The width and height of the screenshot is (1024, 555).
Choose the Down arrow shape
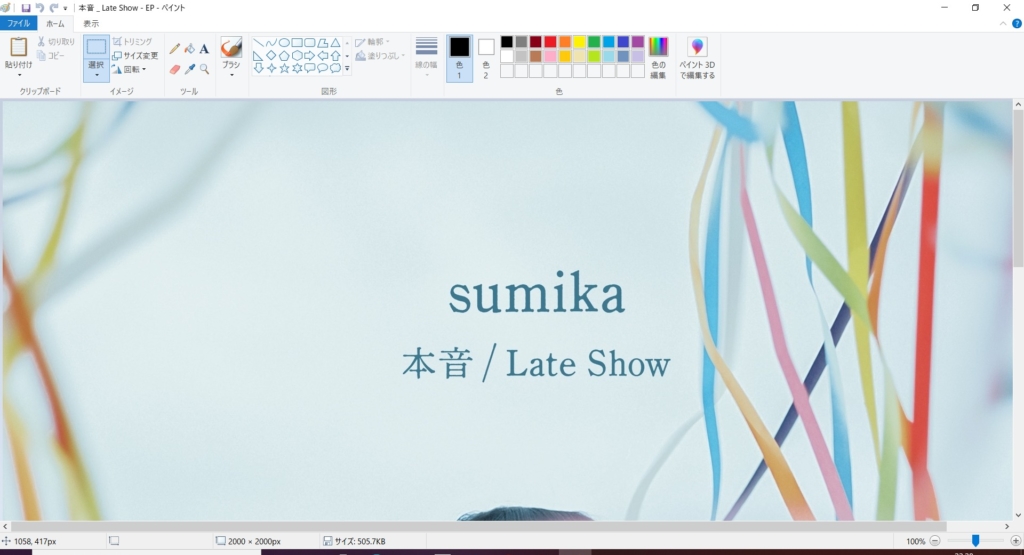click(259, 68)
